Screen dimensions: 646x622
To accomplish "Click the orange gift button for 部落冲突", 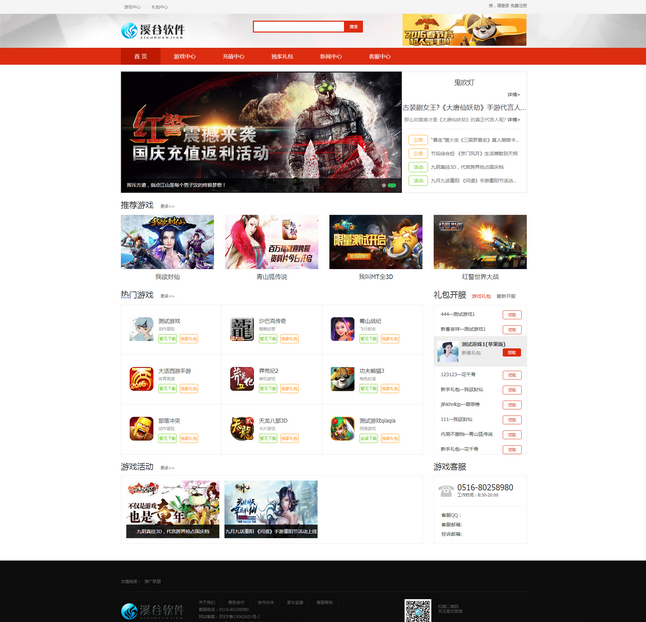I will pyautogui.click(x=189, y=438).
